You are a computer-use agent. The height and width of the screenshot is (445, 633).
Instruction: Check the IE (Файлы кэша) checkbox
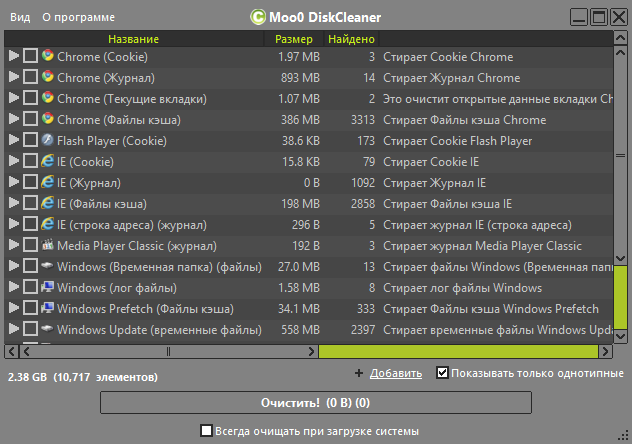30,203
